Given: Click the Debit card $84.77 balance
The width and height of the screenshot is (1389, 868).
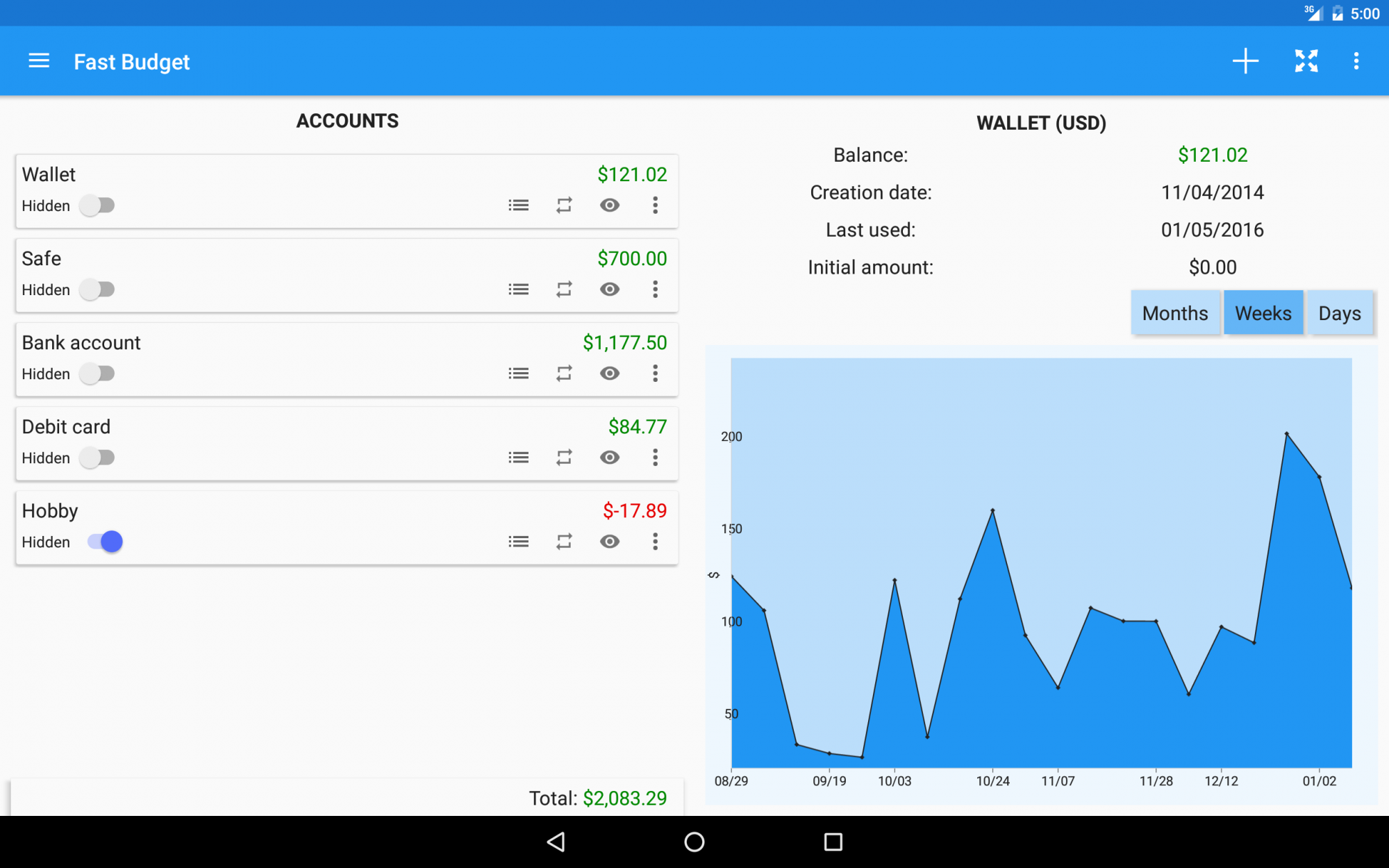Looking at the screenshot, I should pos(638,426).
